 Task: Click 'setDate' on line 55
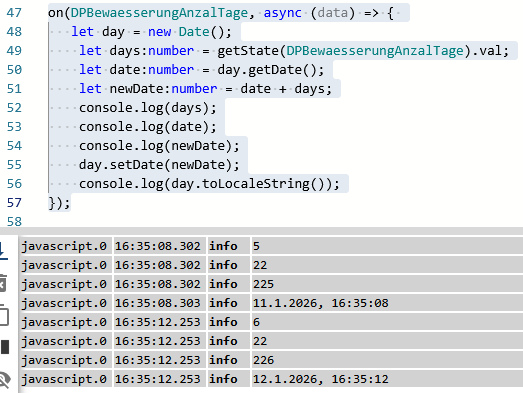point(137,165)
